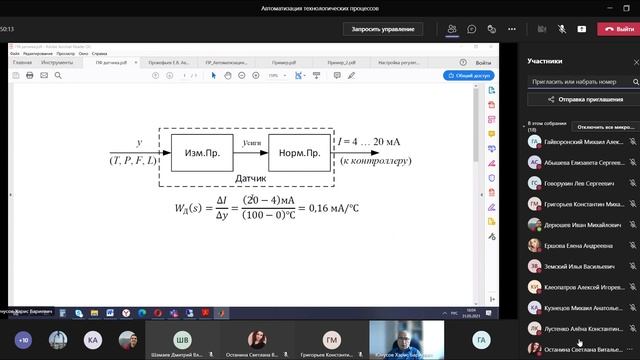The width and height of the screenshot is (640, 360).
Task: Click the Войти sign-in link in Acrobat
Action: [483, 62]
